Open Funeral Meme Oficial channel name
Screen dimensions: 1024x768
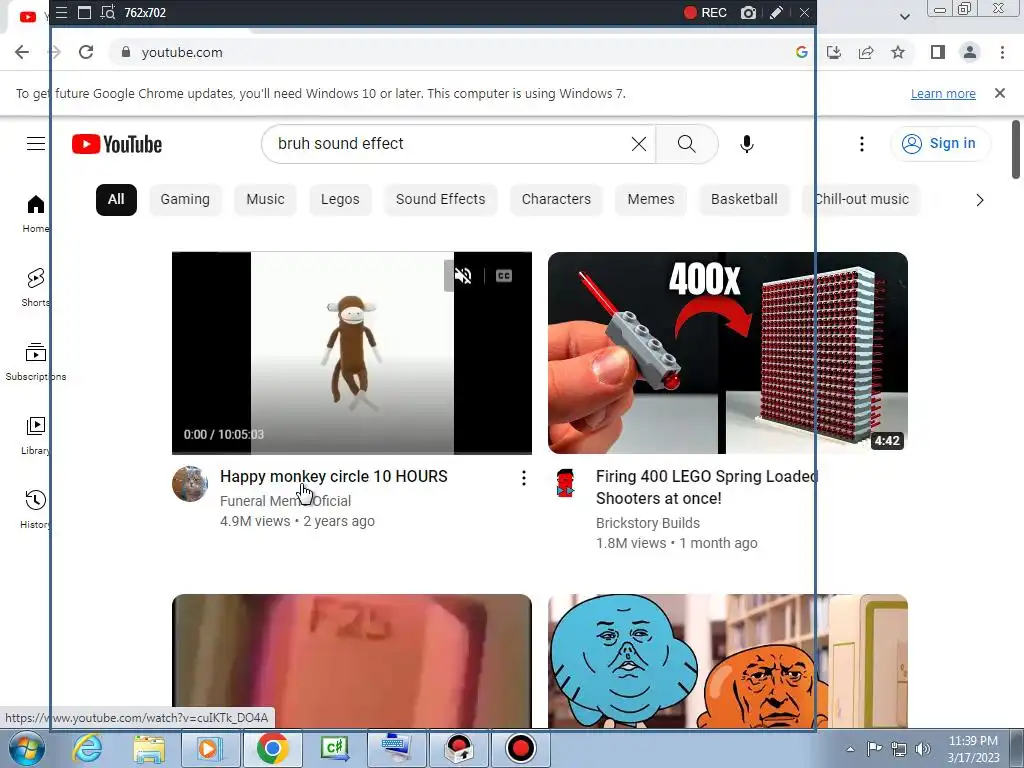285,501
